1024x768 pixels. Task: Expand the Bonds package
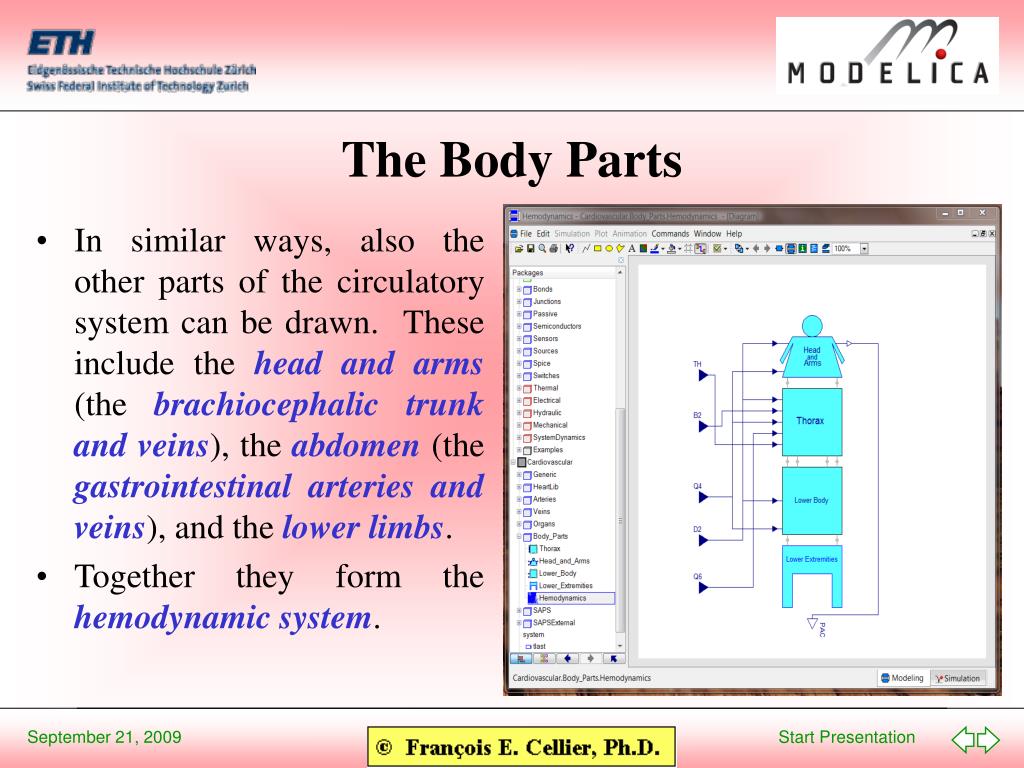pos(519,289)
